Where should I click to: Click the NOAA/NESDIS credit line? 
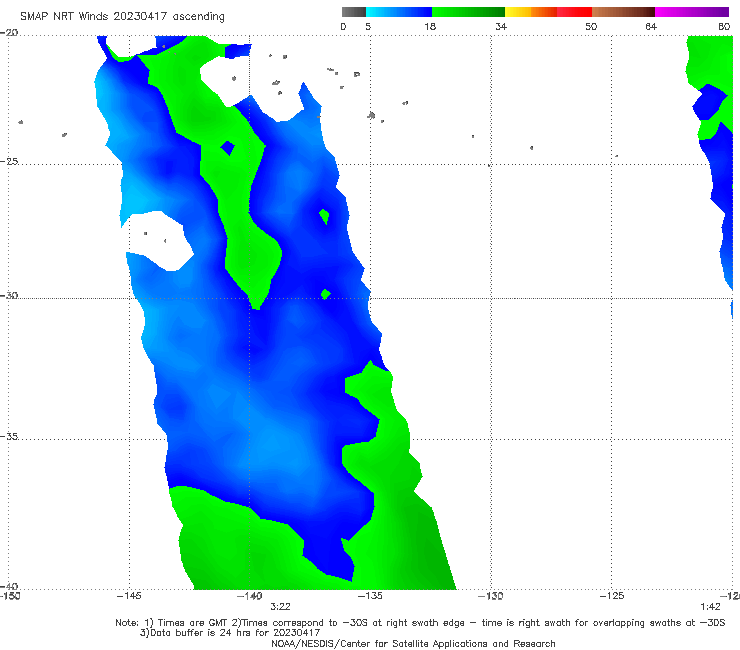(x=413, y=643)
